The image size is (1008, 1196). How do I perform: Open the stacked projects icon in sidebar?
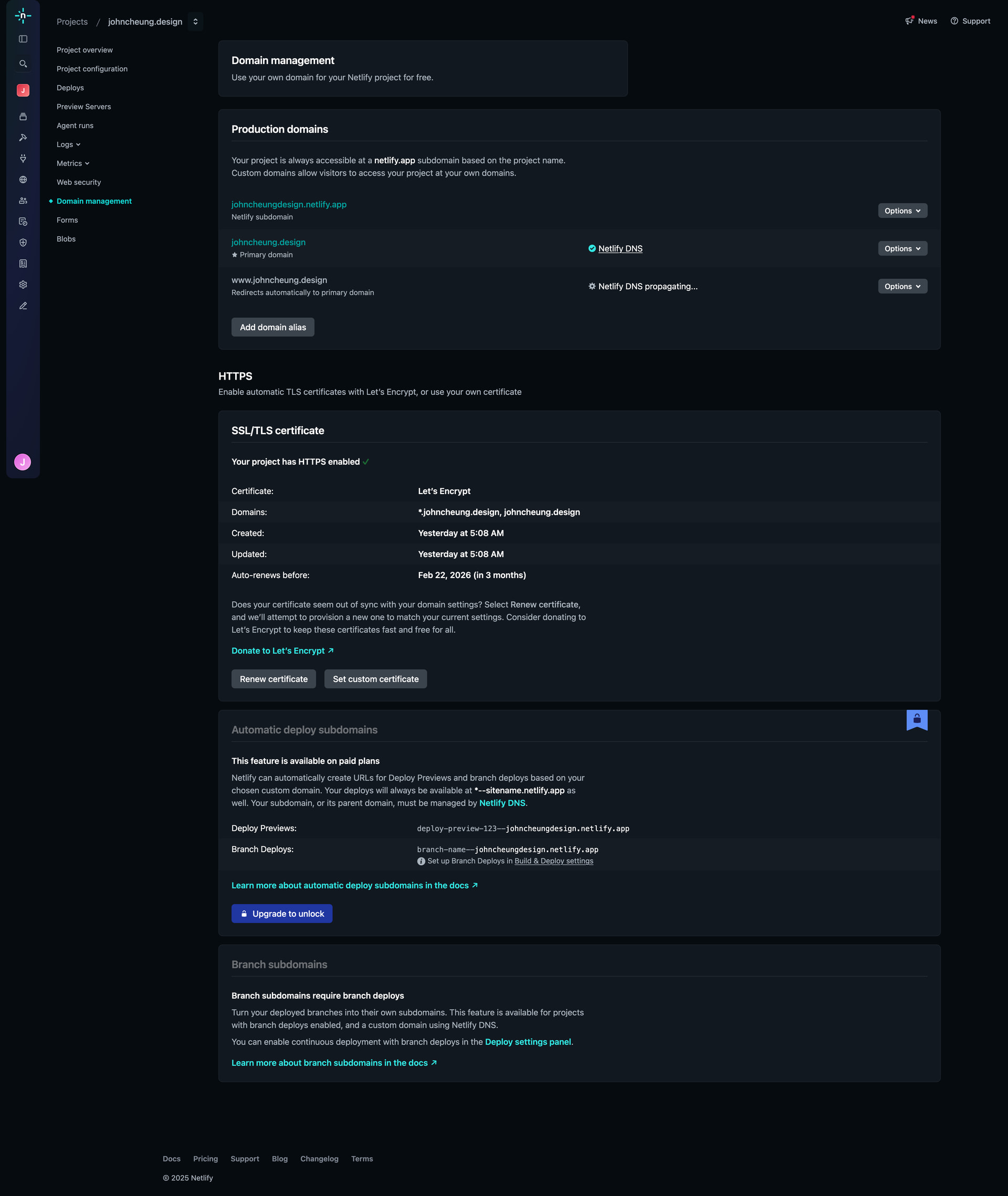[x=23, y=117]
